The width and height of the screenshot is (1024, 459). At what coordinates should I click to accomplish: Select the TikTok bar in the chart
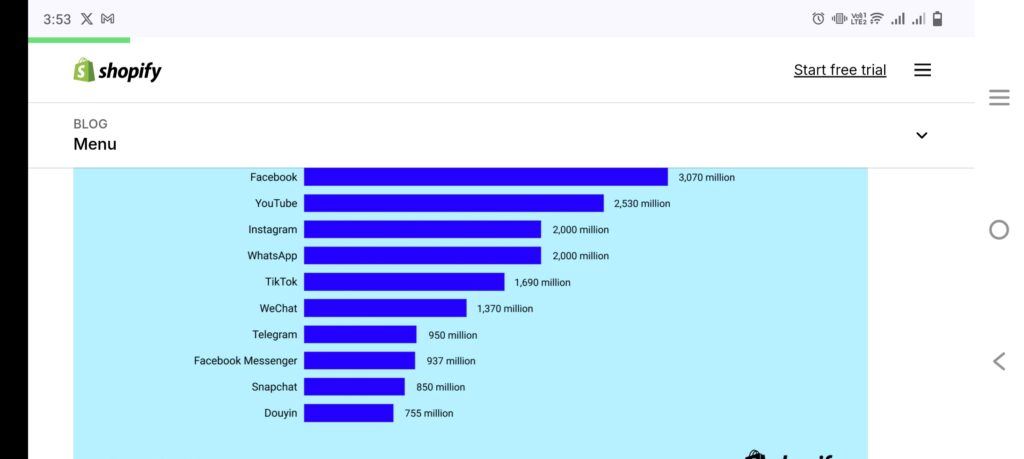[x=404, y=282]
